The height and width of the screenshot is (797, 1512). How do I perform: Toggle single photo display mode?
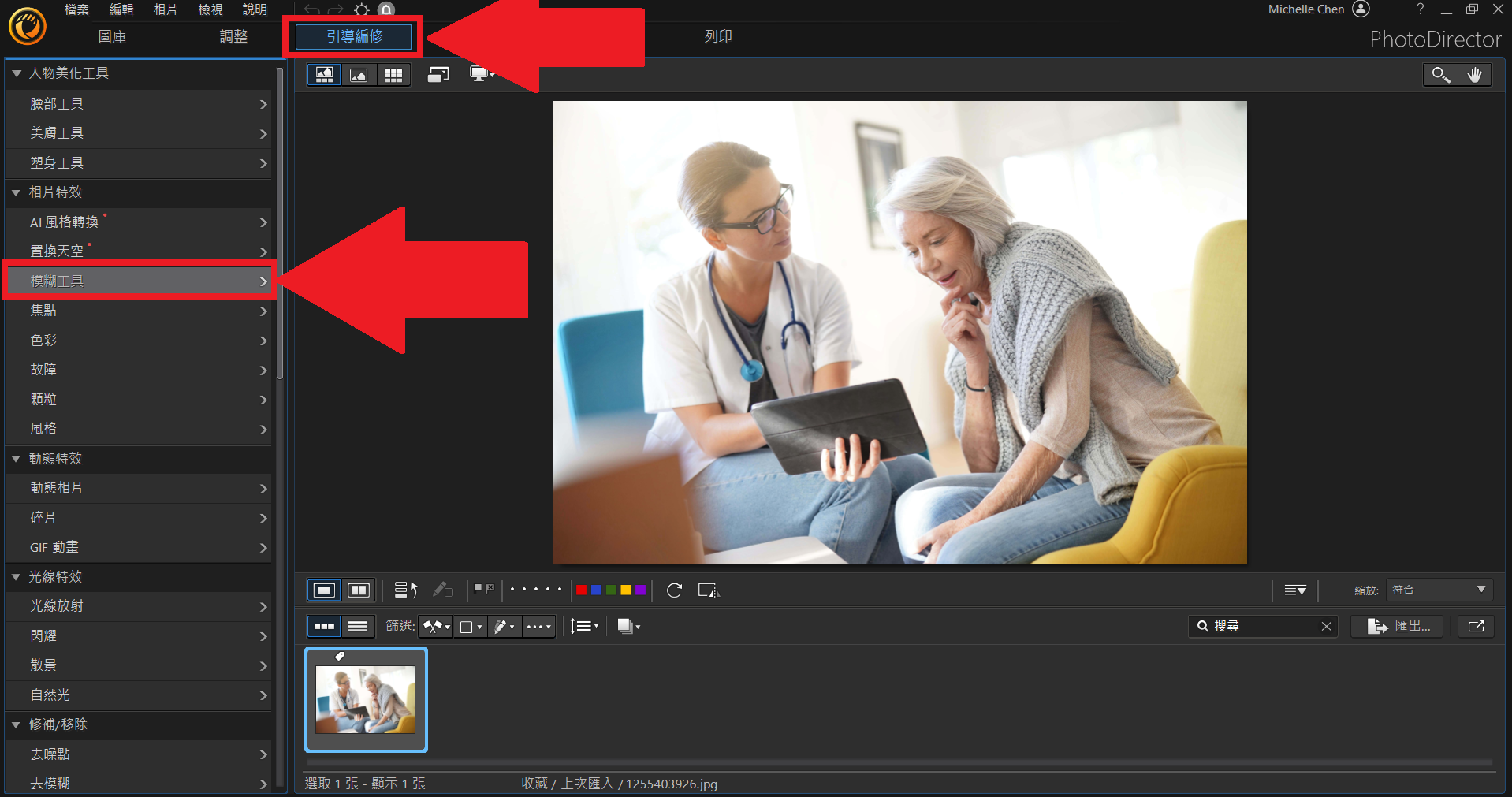click(x=324, y=590)
